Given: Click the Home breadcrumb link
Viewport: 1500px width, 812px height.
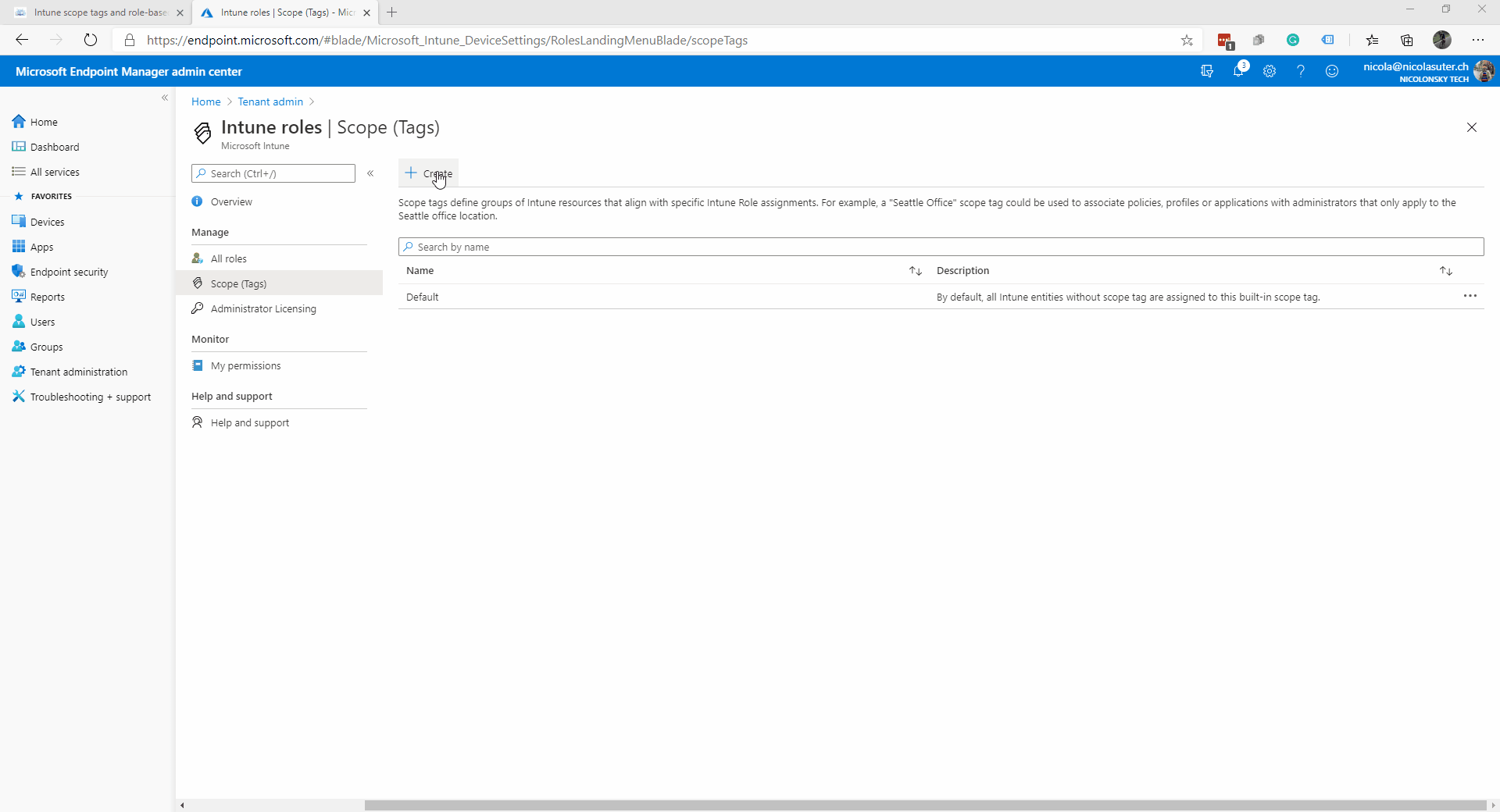Looking at the screenshot, I should coord(206,101).
